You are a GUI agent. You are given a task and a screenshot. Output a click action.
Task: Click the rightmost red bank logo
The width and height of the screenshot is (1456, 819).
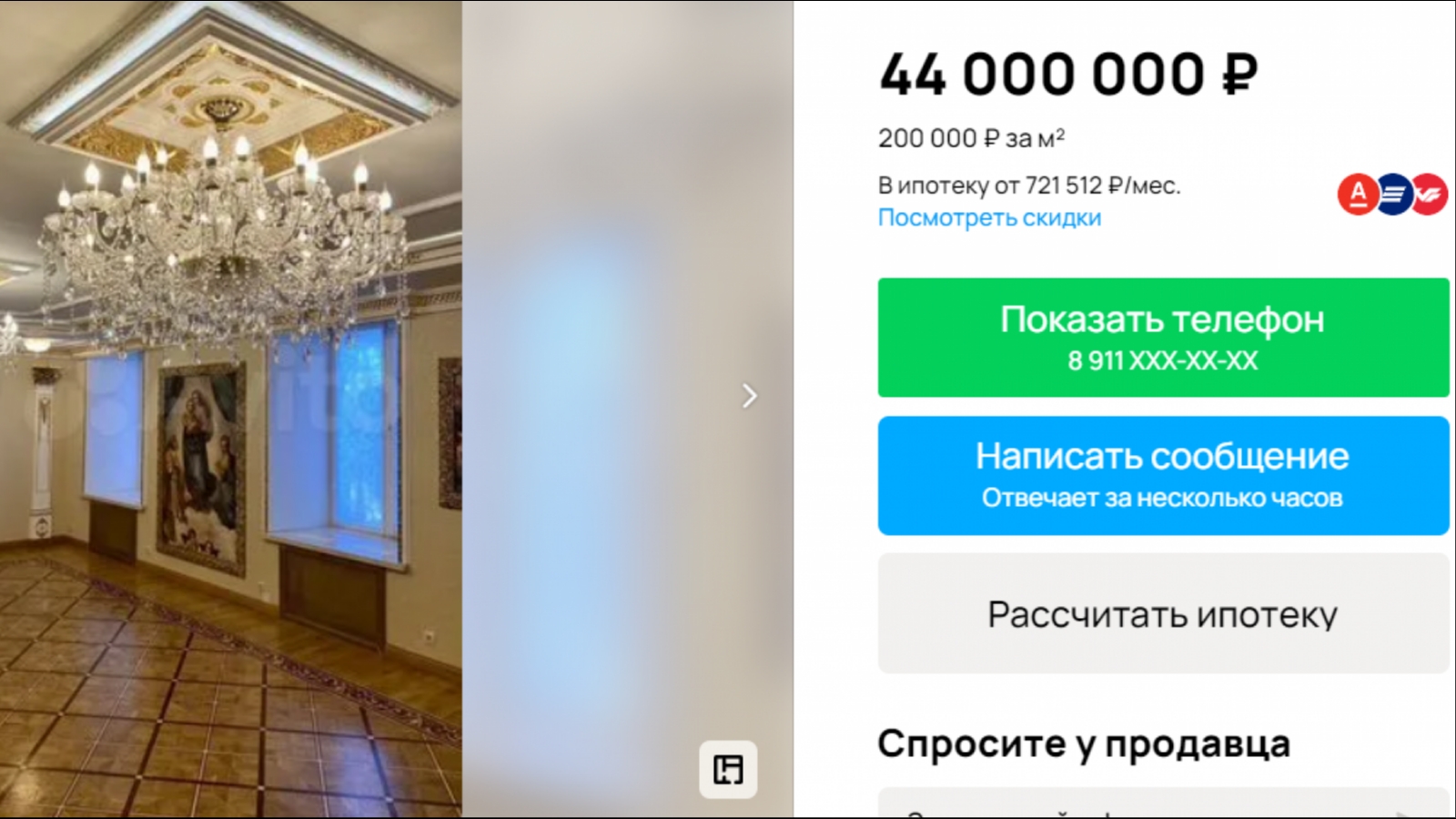(x=1430, y=195)
